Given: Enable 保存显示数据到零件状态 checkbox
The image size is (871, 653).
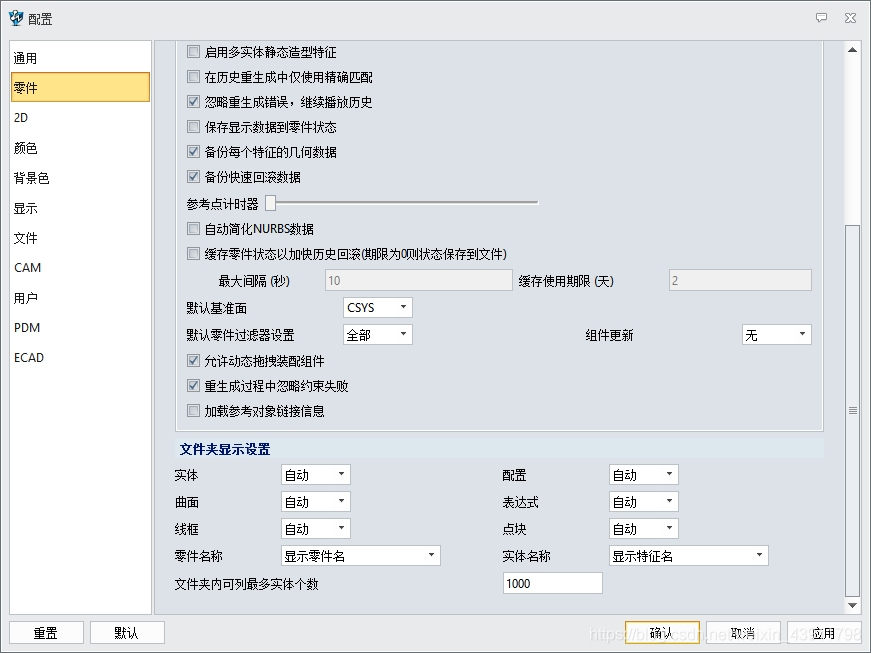Looking at the screenshot, I should tap(193, 127).
